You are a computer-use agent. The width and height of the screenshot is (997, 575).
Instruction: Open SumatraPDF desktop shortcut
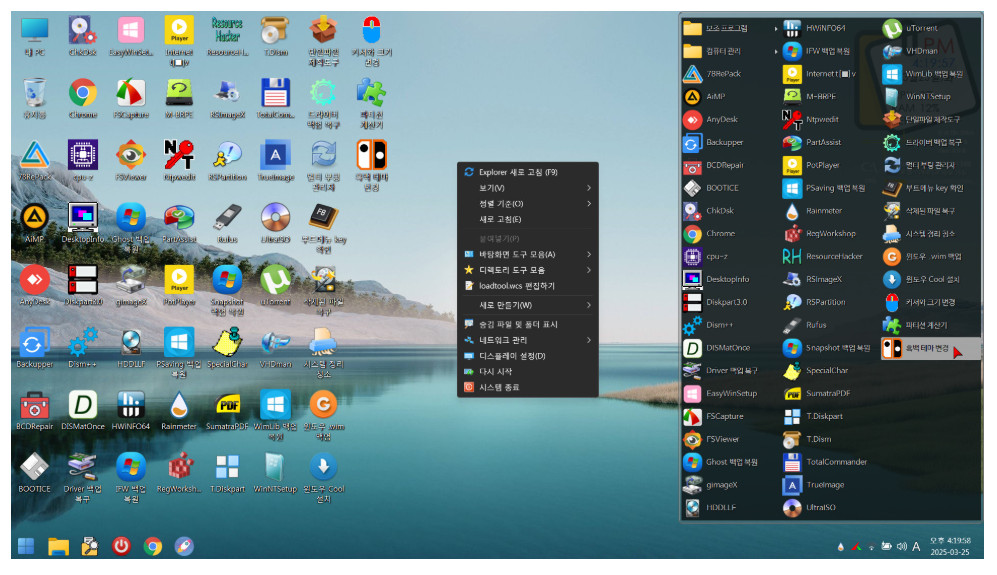[x=226, y=406]
